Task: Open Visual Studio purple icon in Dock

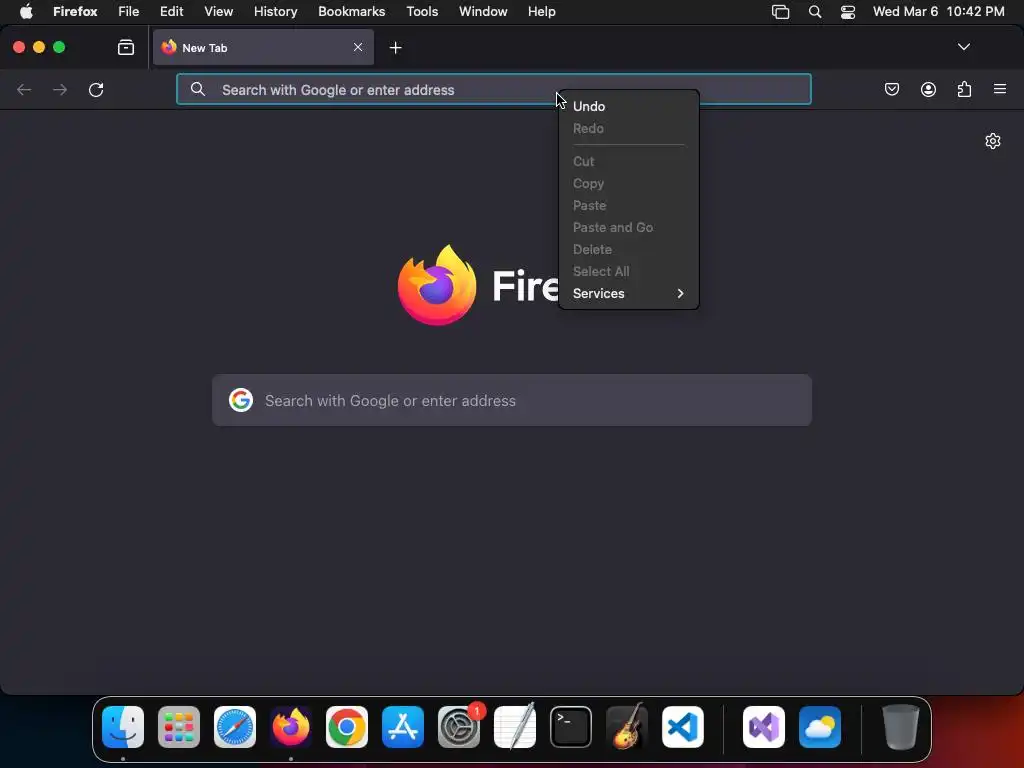Action: click(x=764, y=727)
